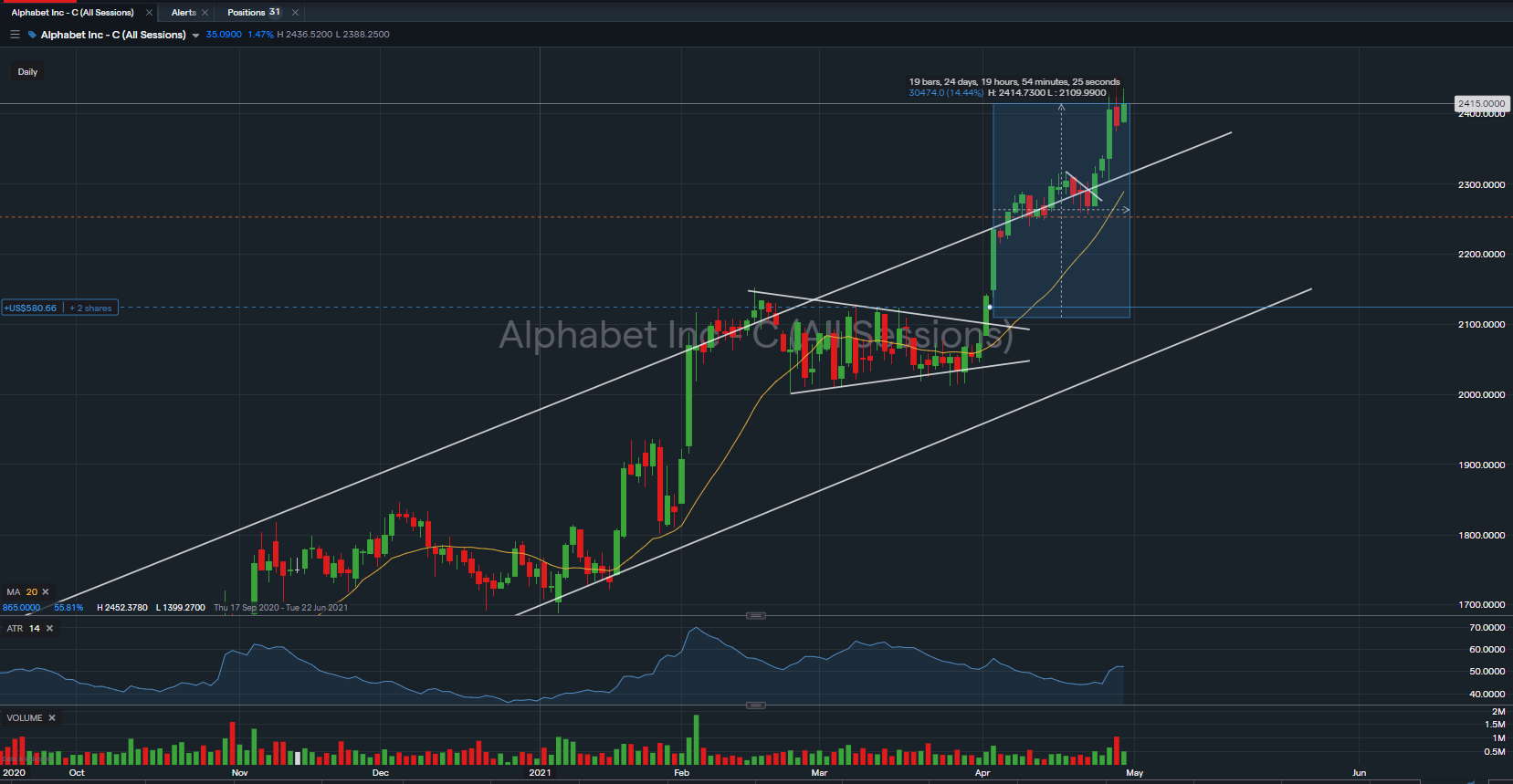Viewport: 1513px width, 784px height.
Task: Click the L 1399.2700 range low text
Action: click(181, 608)
